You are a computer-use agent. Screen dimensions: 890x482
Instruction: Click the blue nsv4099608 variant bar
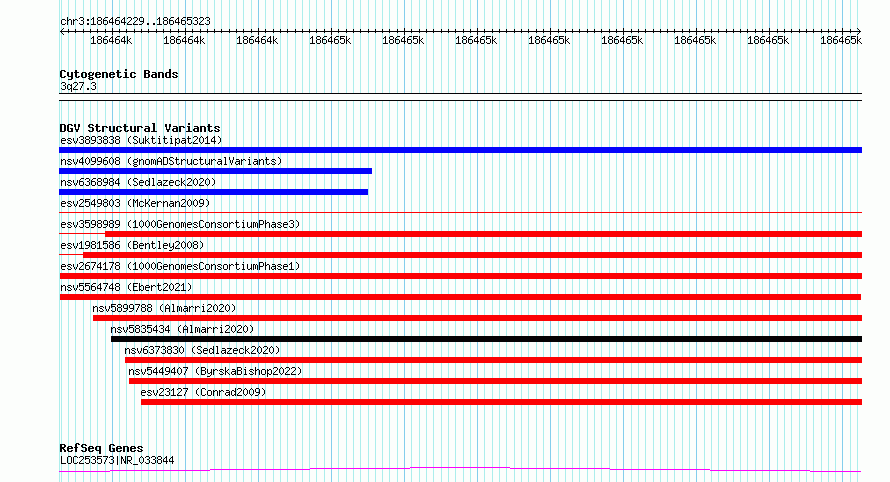coord(216,171)
